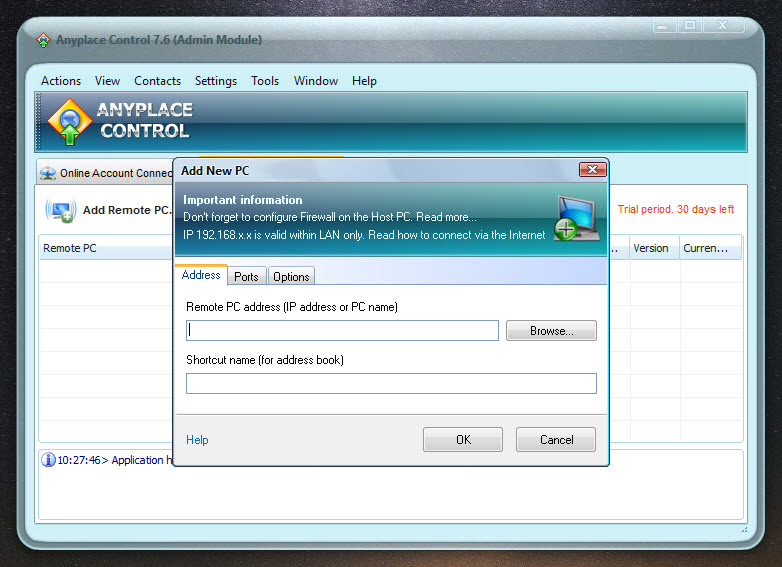Close the Add New PC dialog
The image size is (782, 567).
[592, 170]
